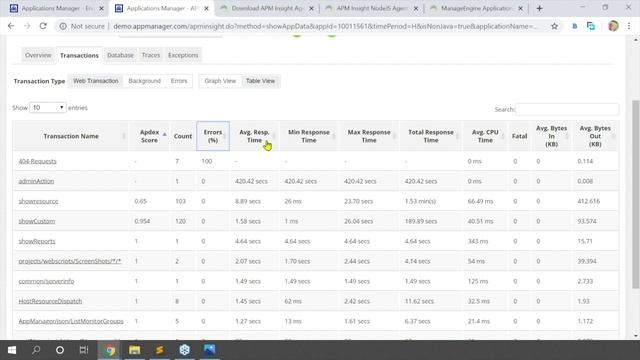The width and height of the screenshot is (640, 360).
Task: Open the Photos app on taskbar
Action: coord(209,350)
